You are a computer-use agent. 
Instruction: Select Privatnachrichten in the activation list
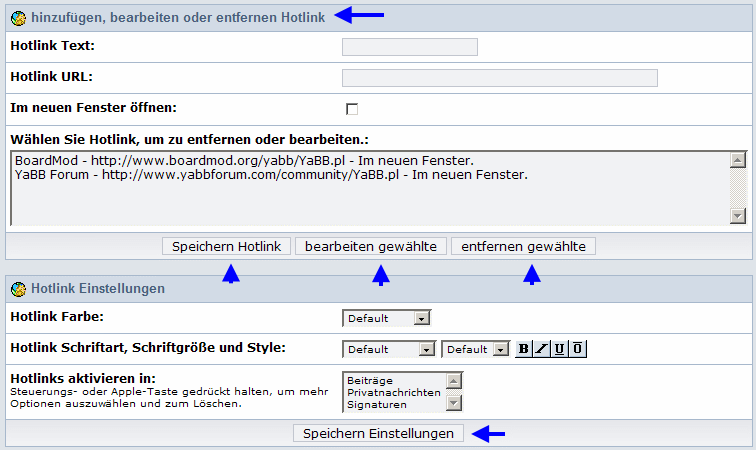tap(393, 393)
